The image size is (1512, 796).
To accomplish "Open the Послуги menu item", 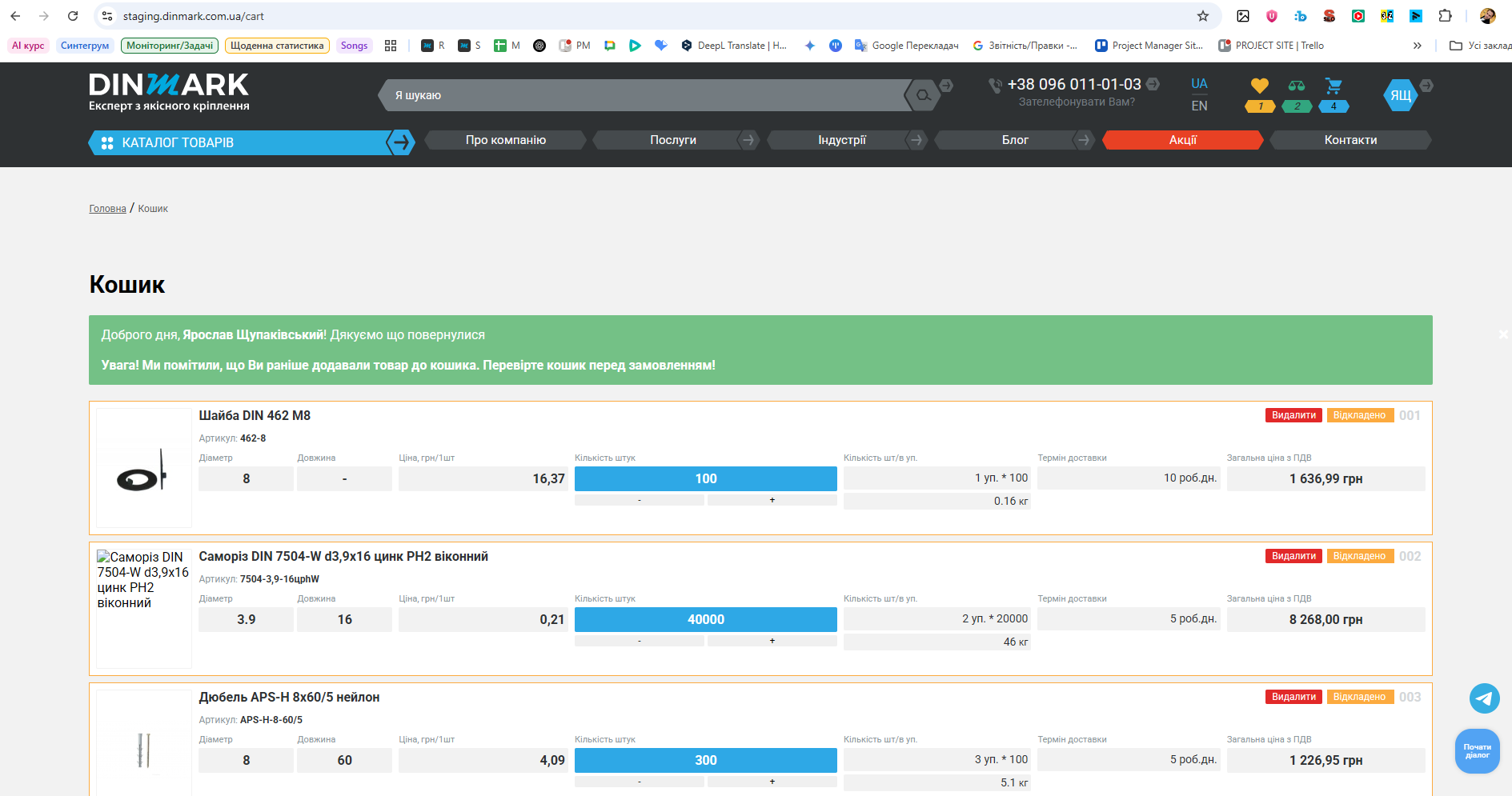I will [673, 140].
